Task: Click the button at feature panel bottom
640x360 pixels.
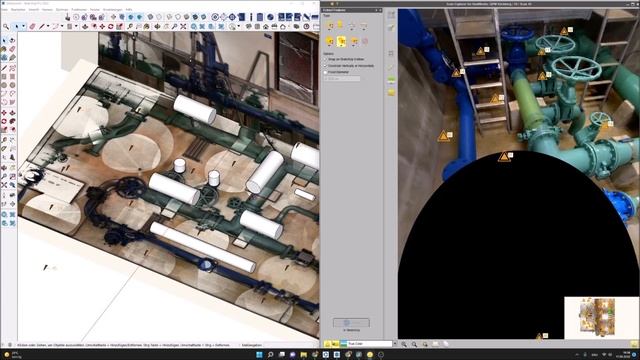Action: [x=351, y=322]
